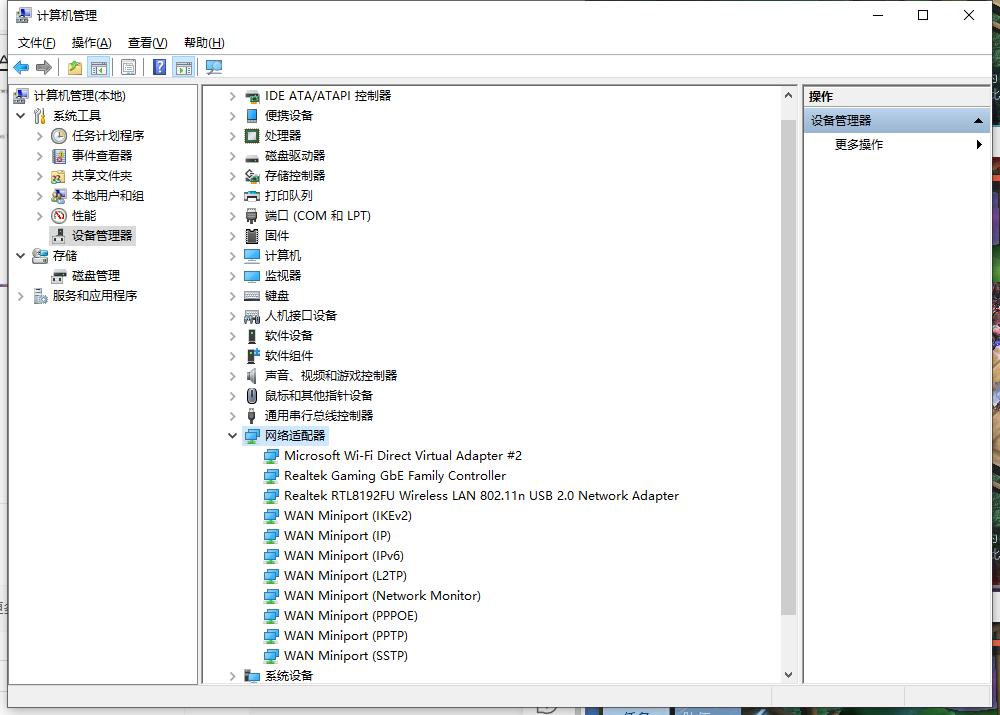Expand the 任务计划程序 tree node

click(x=40, y=136)
